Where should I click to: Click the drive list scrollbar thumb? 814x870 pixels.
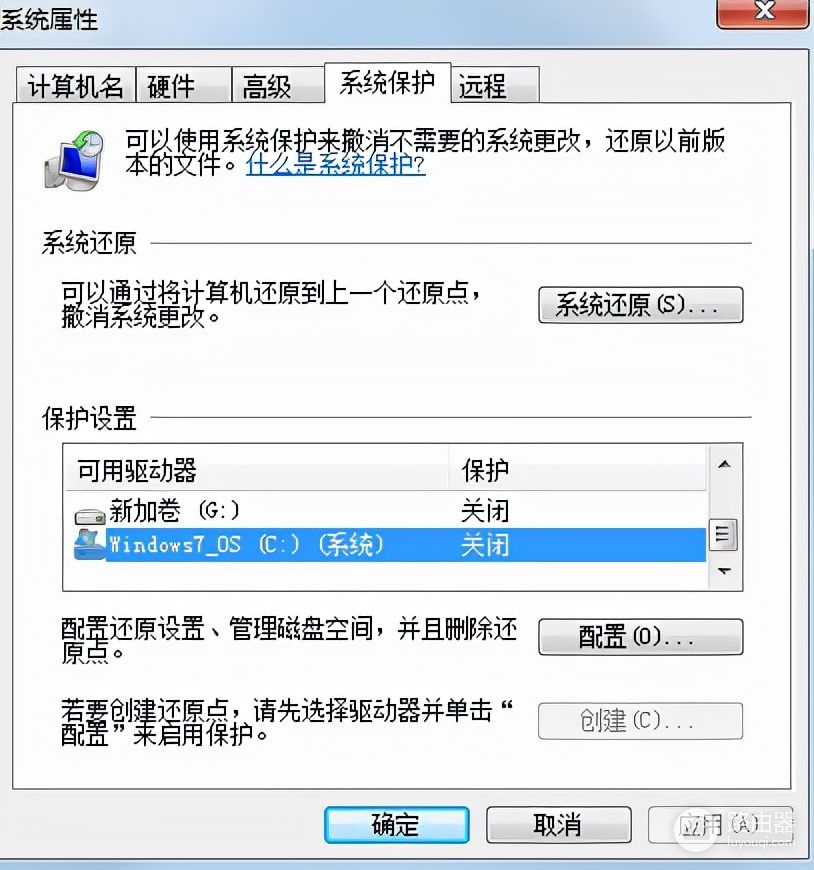723,534
